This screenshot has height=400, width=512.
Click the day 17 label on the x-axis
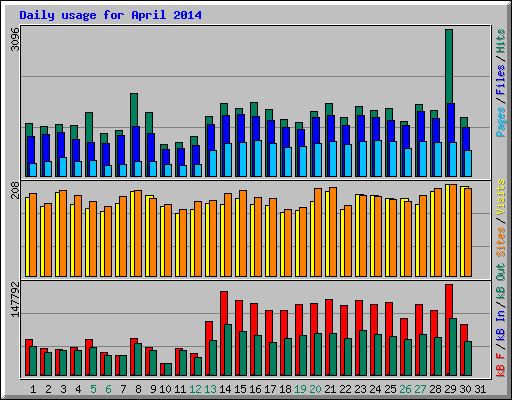click(270, 389)
